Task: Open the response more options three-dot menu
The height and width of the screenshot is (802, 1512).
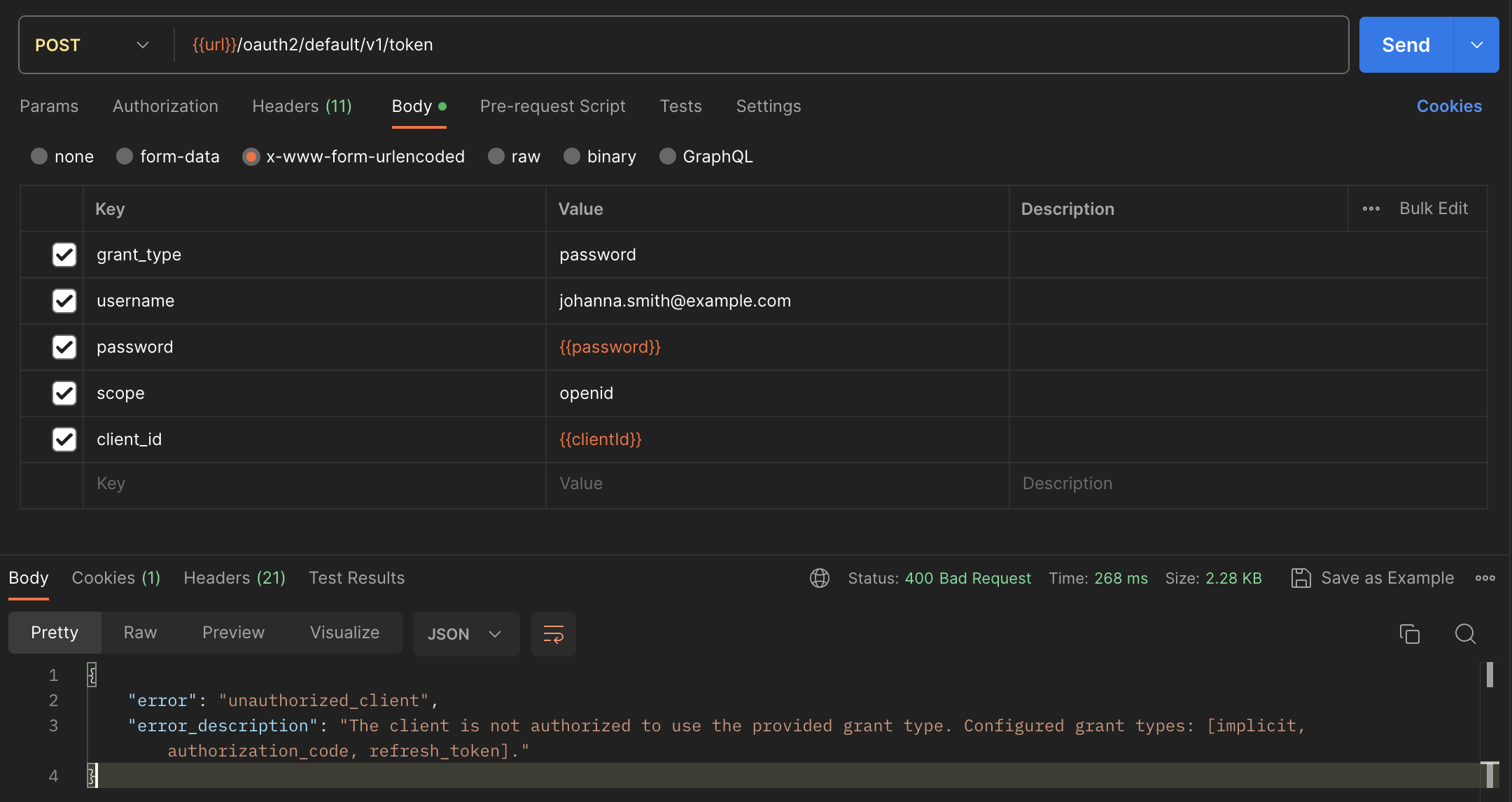Action: click(1485, 578)
